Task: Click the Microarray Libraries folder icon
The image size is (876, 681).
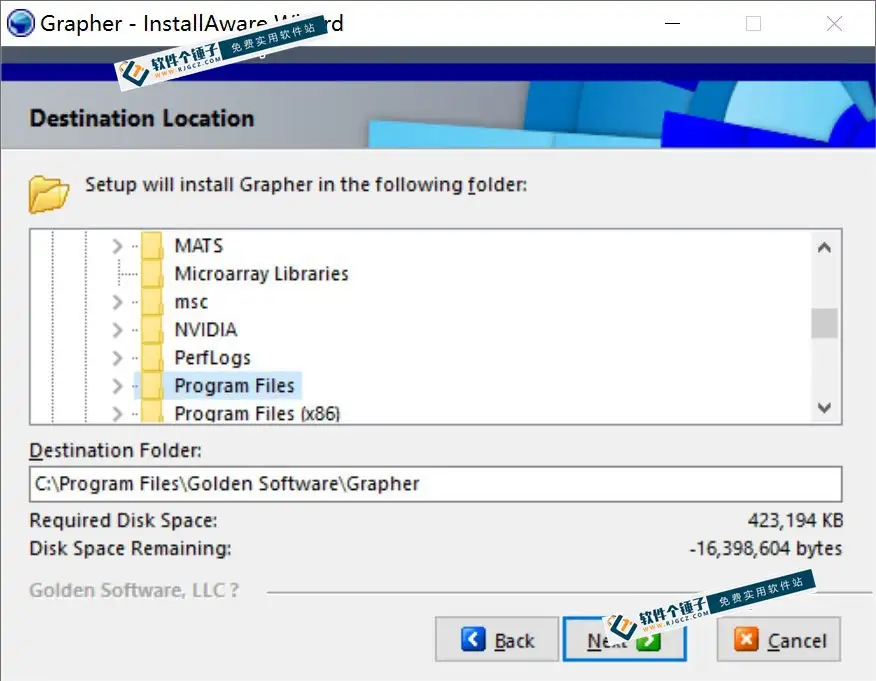Action: click(x=152, y=274)
